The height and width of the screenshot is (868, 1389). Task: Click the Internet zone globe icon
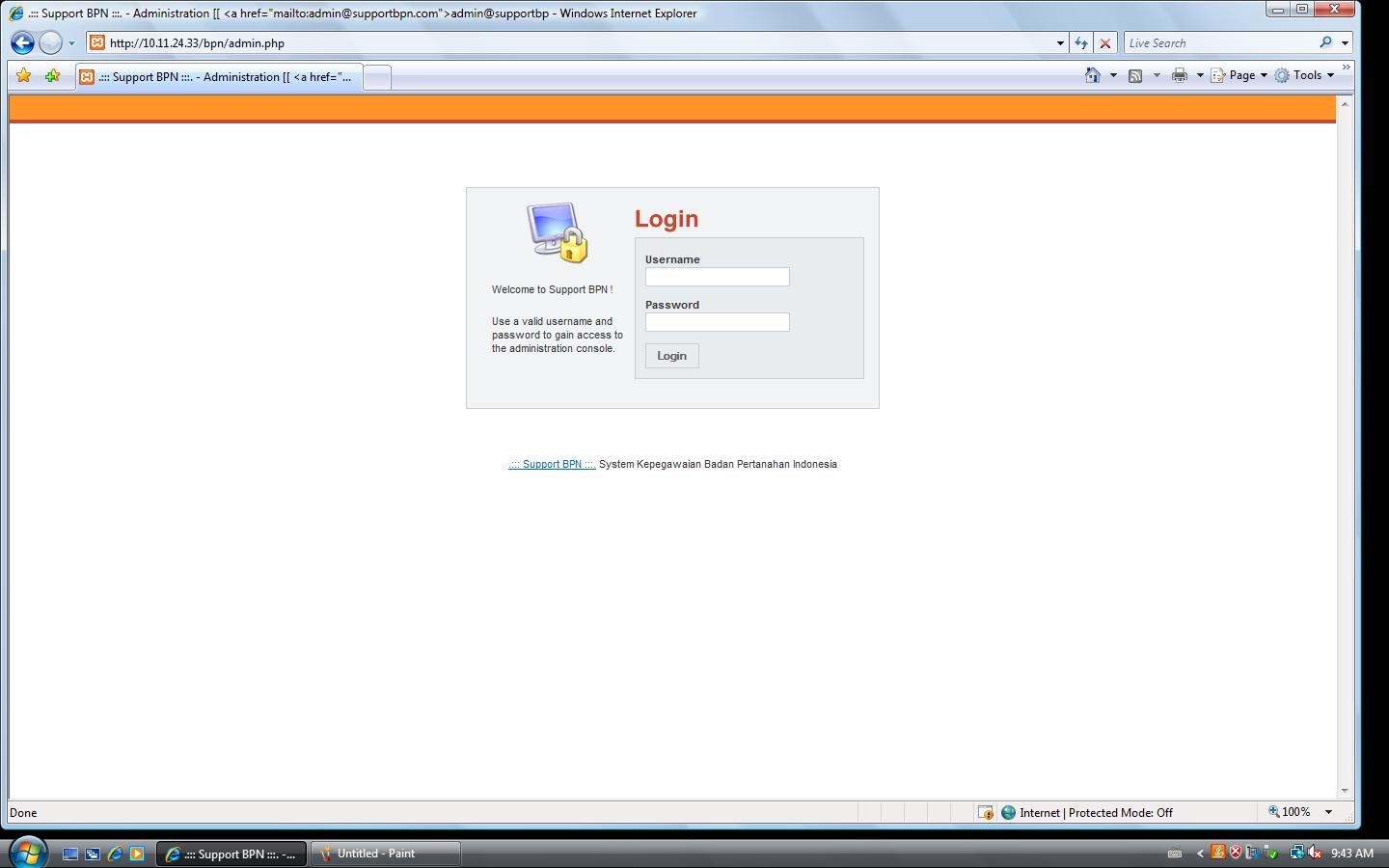pos(1008,812)
